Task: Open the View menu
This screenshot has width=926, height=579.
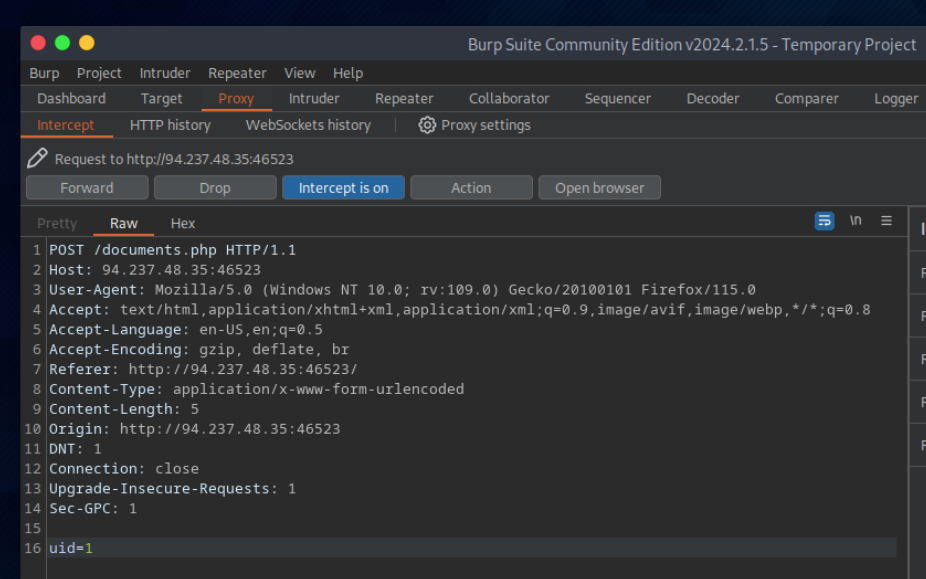Action: coord(299,73)
